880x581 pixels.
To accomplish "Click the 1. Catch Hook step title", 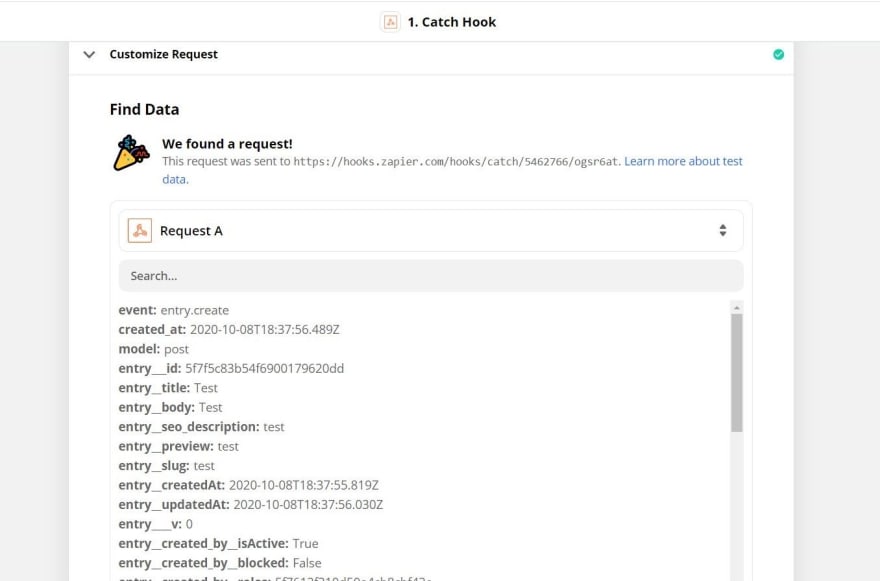I will point(452,22).
